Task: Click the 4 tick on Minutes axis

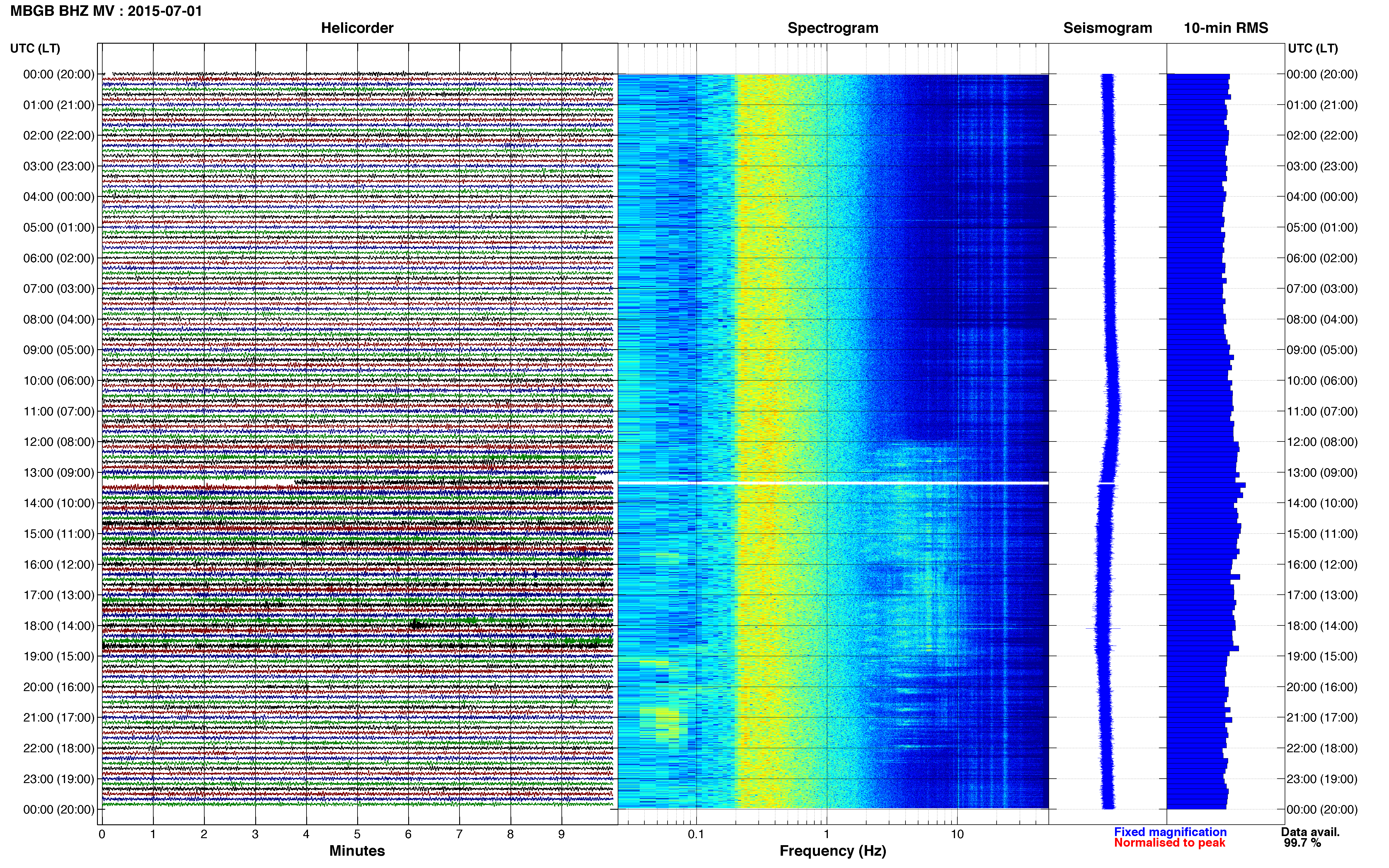Action: click(306, 834)
